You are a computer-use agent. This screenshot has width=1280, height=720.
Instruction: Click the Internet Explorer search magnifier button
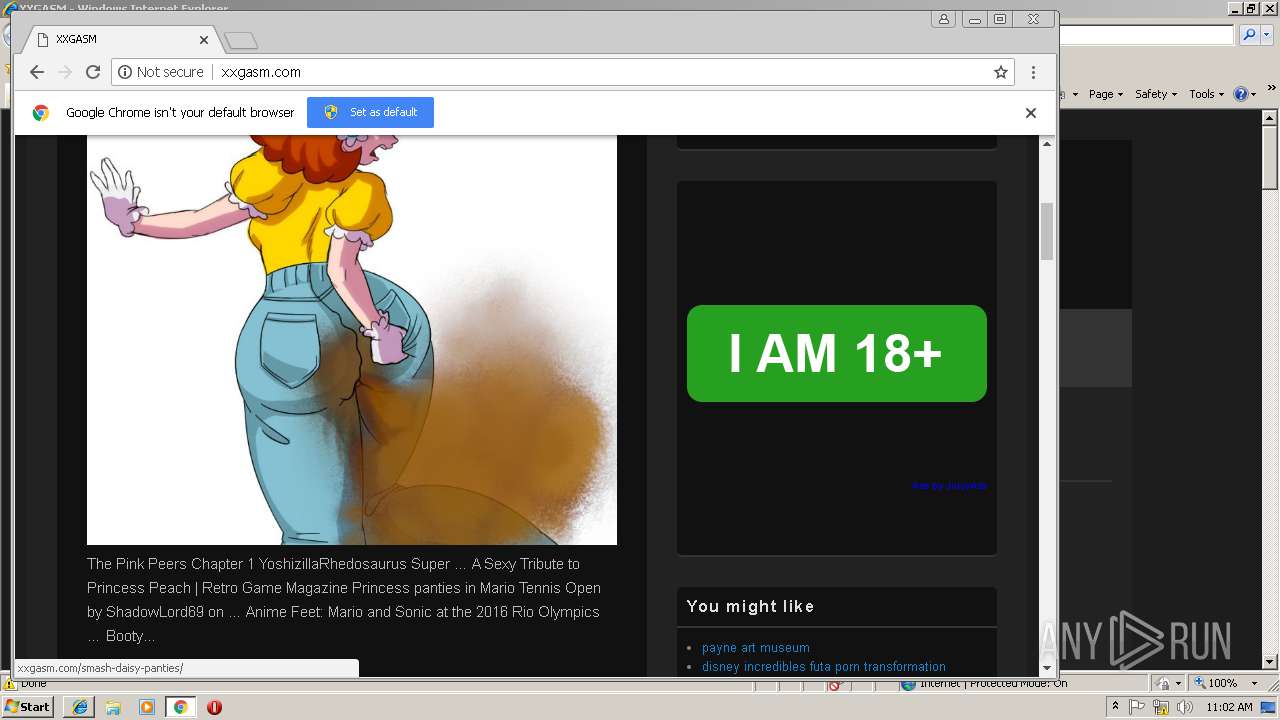point(1248,35)
